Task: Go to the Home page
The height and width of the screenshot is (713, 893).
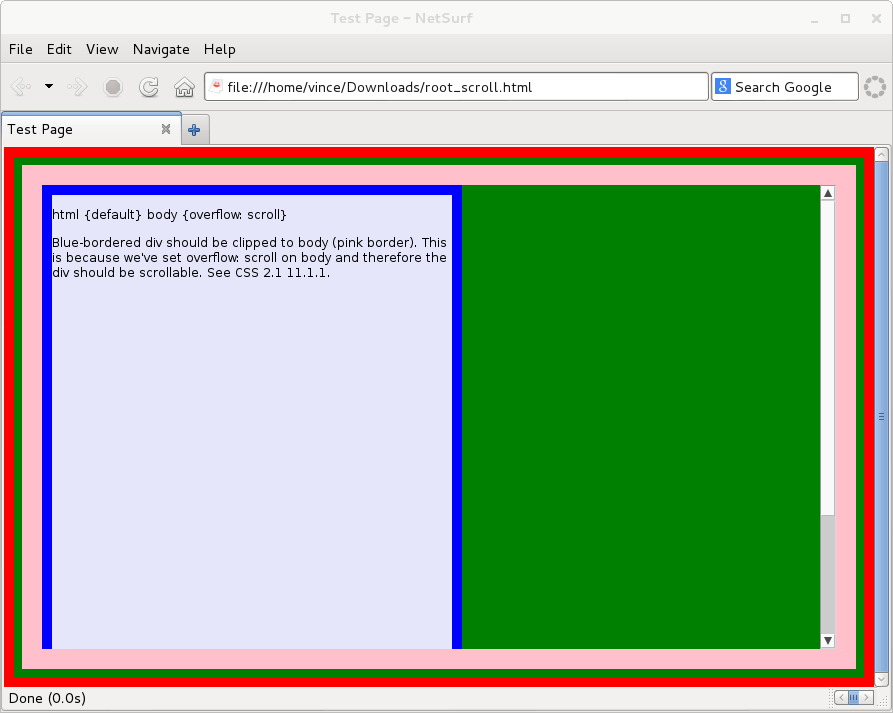Action: click(184, 87)
